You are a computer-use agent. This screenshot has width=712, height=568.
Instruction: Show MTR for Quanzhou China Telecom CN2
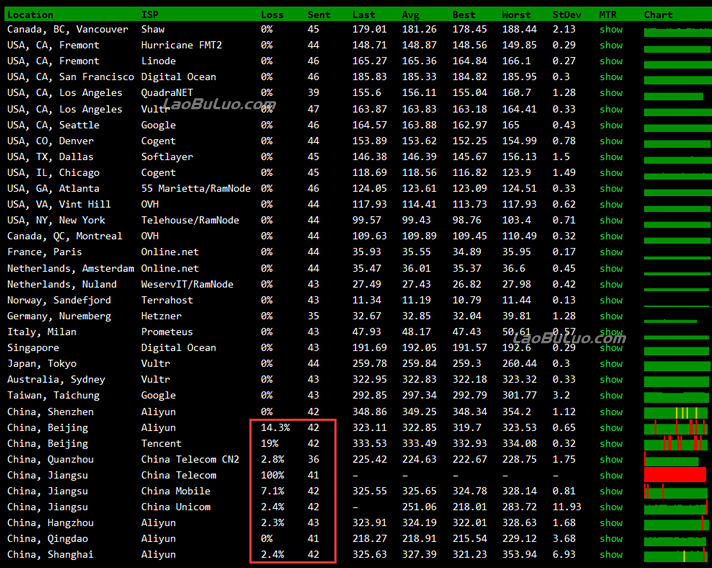(611, 460)
